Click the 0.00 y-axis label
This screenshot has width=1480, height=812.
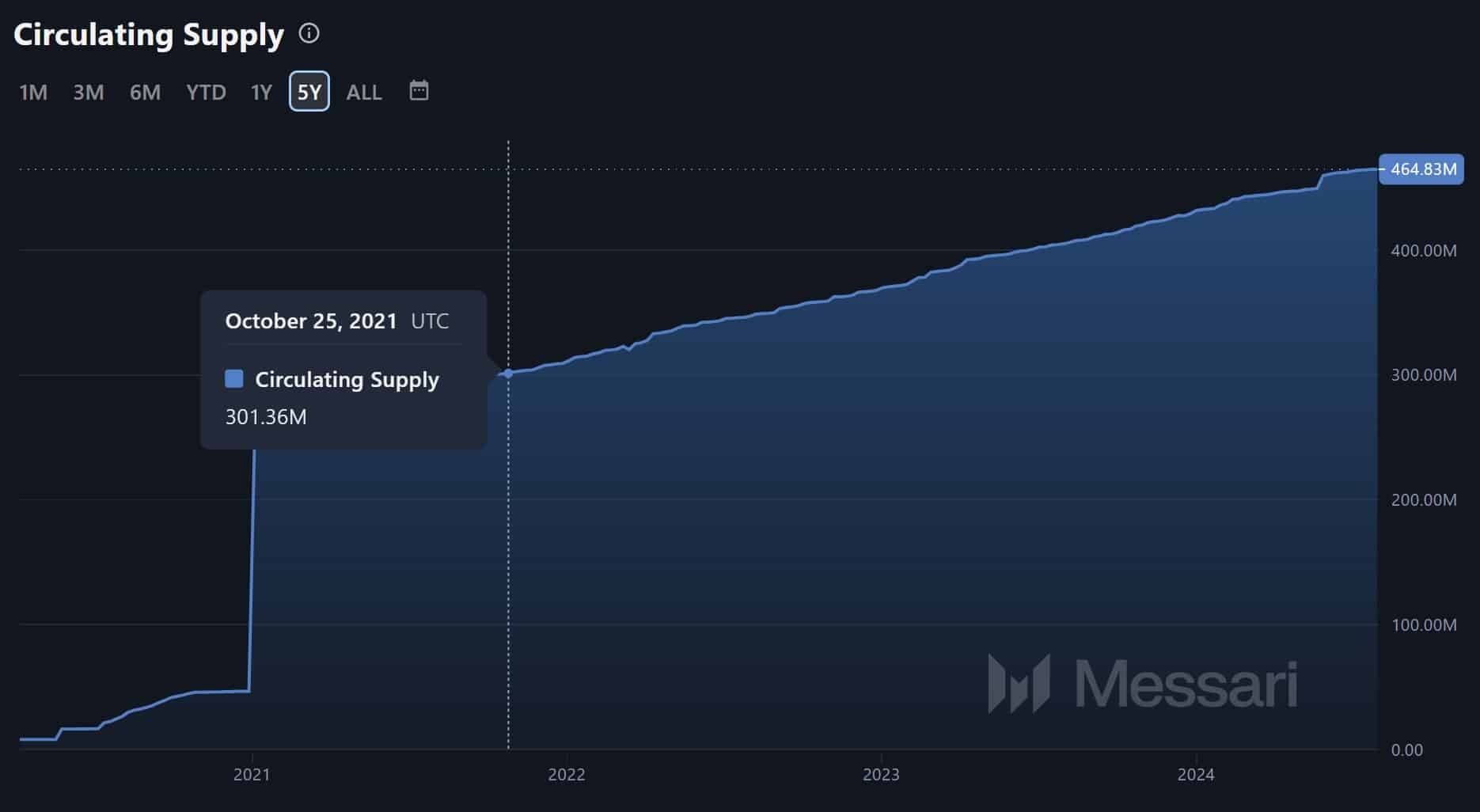point(1407,749)
